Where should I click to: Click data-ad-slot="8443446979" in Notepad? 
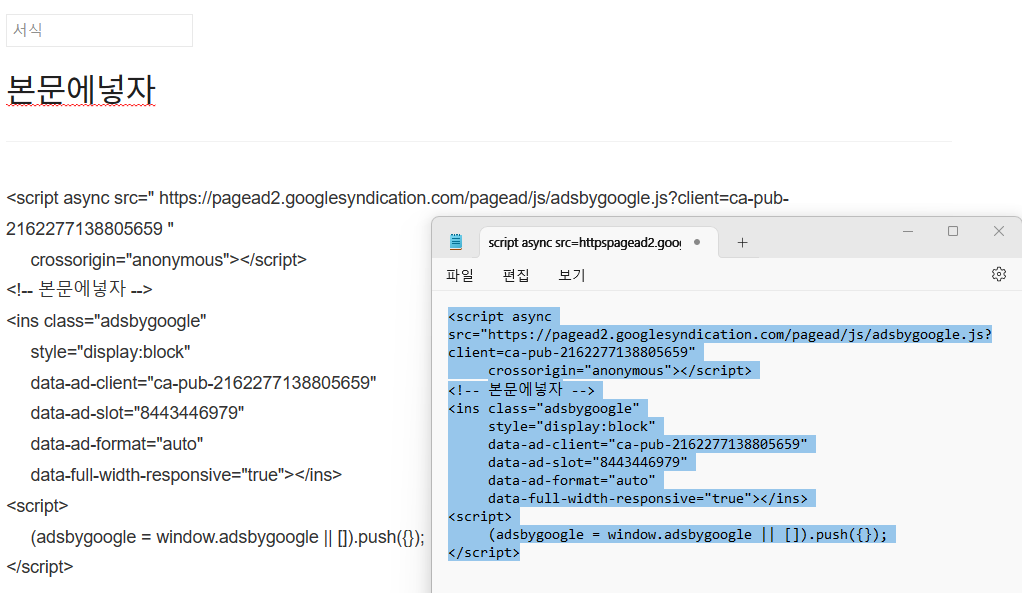(587, 463)
